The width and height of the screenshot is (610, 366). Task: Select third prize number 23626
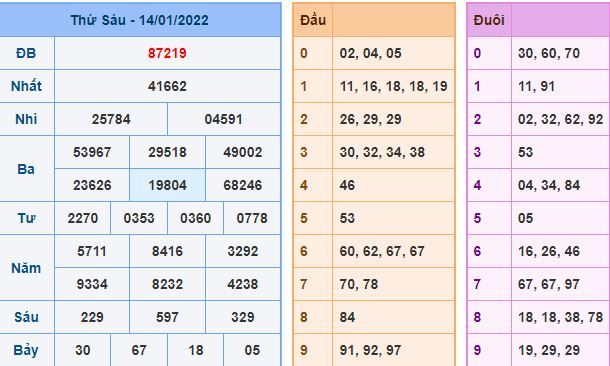click(92, 186)
